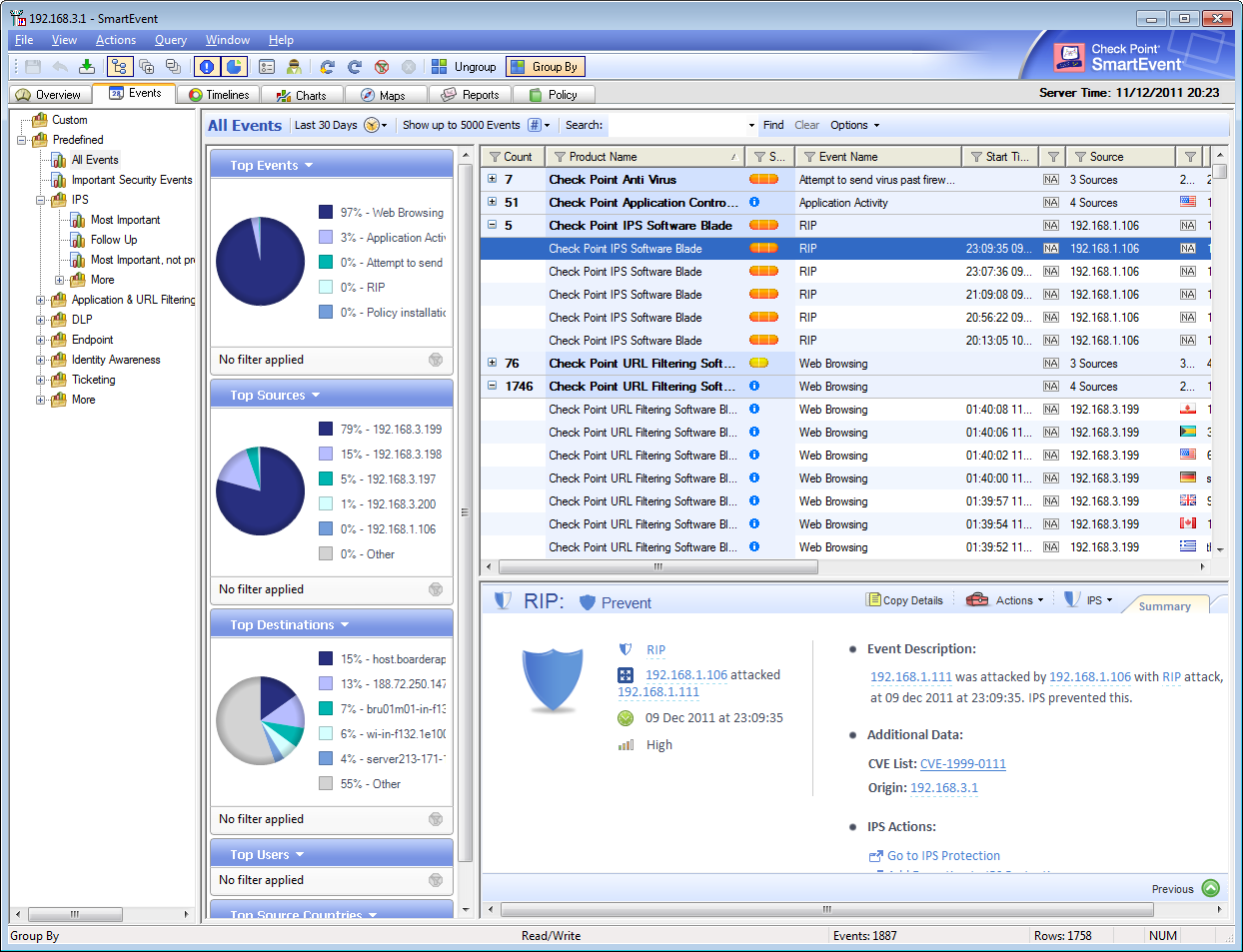The width and height of the screenshot is (1243, 952).
Task: Open the Show up to 5000 Events dropdown
Action: 539,125
